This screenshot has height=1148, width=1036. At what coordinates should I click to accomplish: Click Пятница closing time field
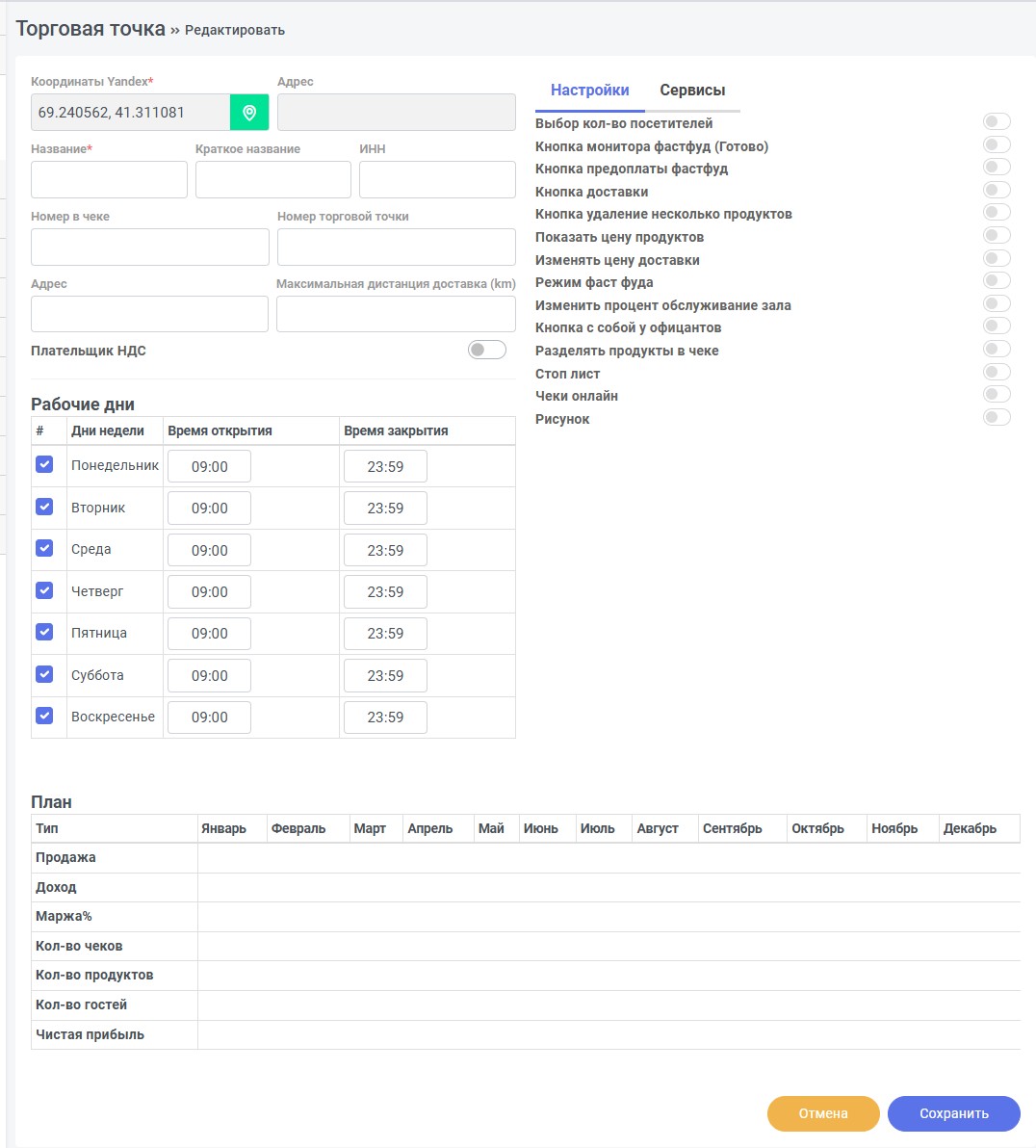tap(385, 634)
